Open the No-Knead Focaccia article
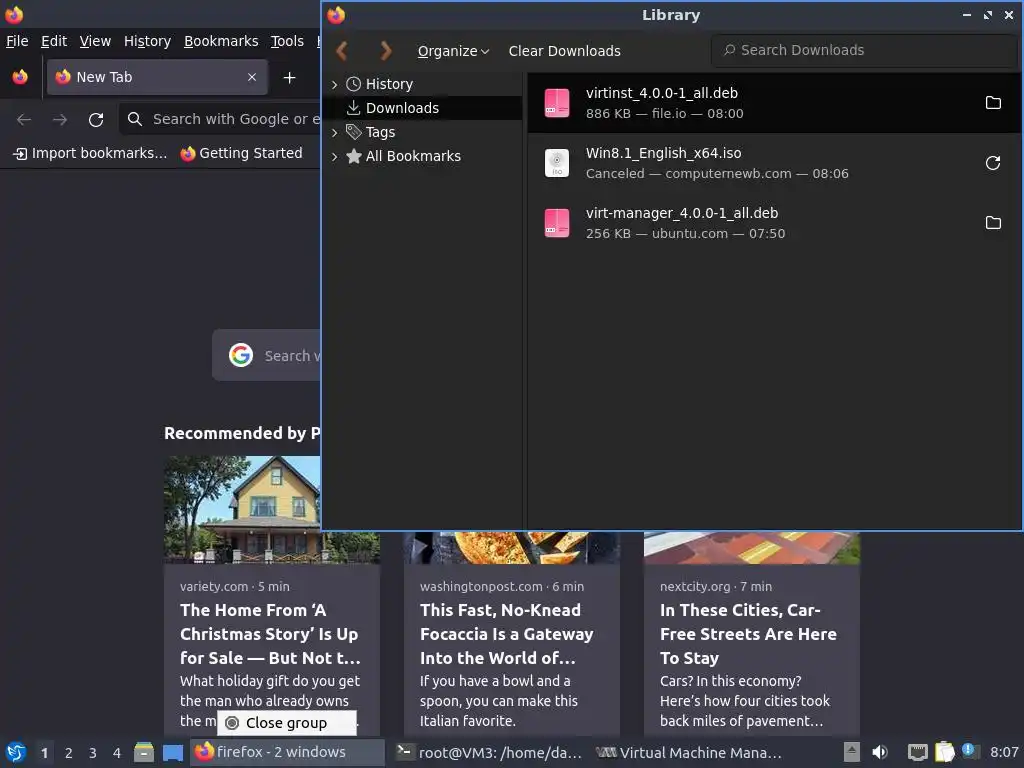The width and height of the screenshot is (1024, 768). coord(506,633)
